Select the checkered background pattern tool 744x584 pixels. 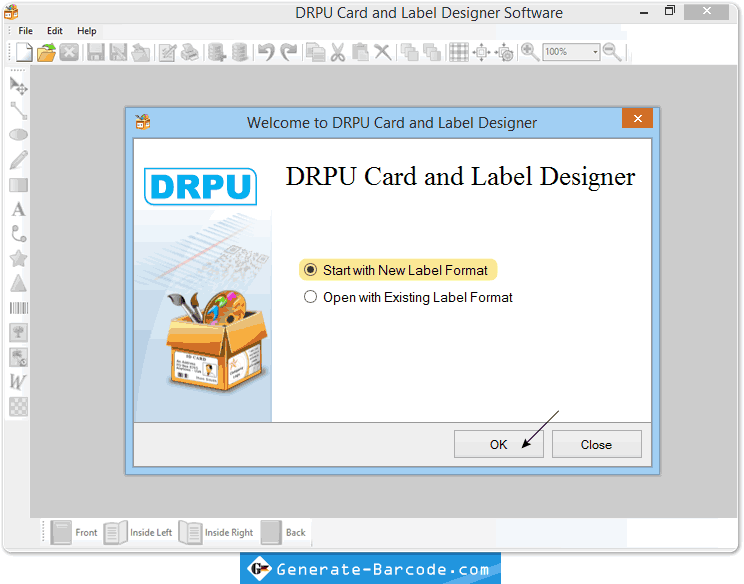click(19, 407)
